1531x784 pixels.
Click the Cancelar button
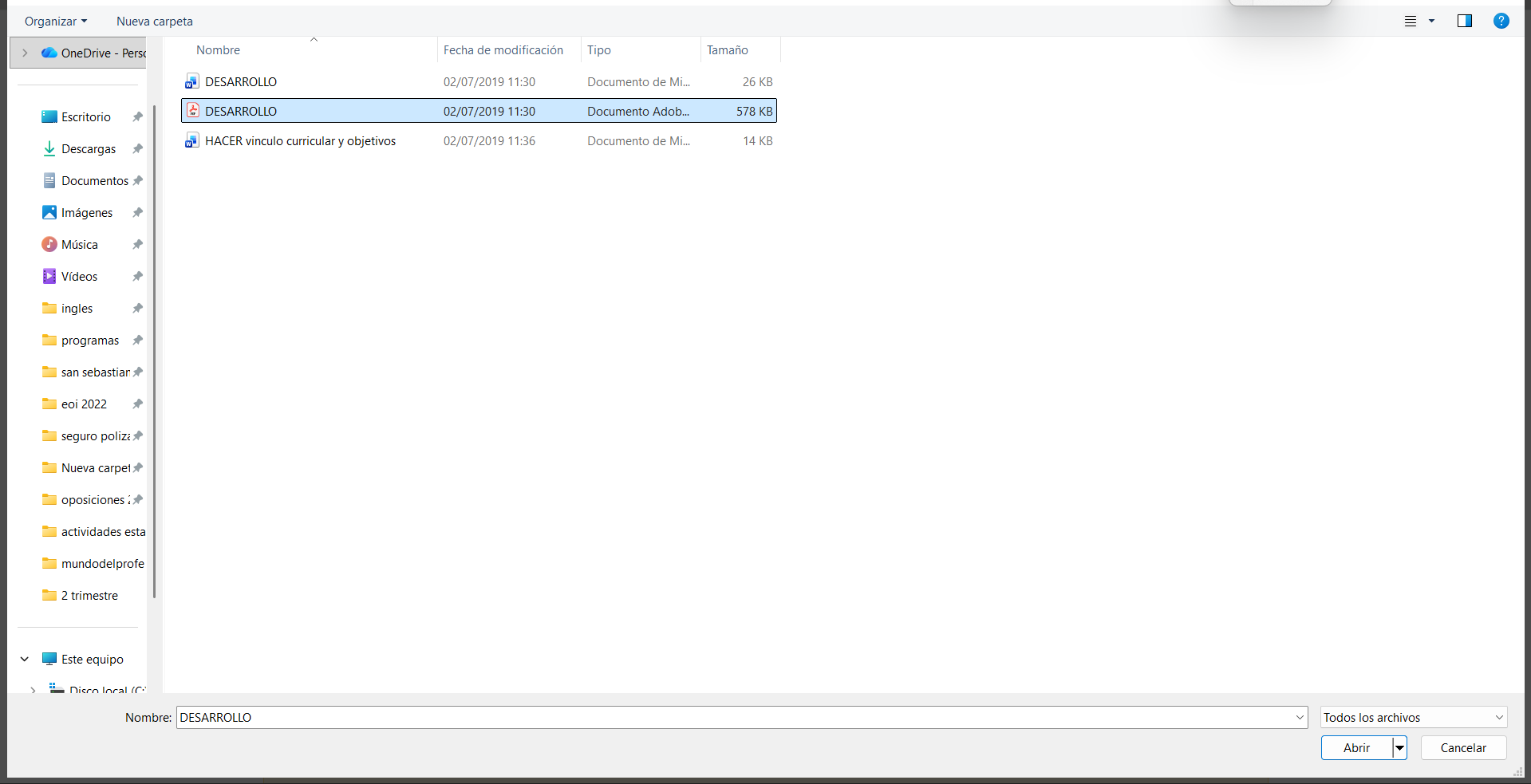click(x=1463, y=748)
